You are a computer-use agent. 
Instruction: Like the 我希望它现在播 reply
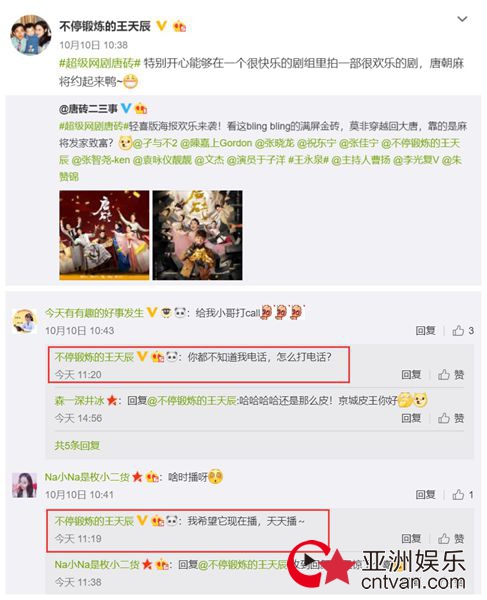click(x=451, y=539)
